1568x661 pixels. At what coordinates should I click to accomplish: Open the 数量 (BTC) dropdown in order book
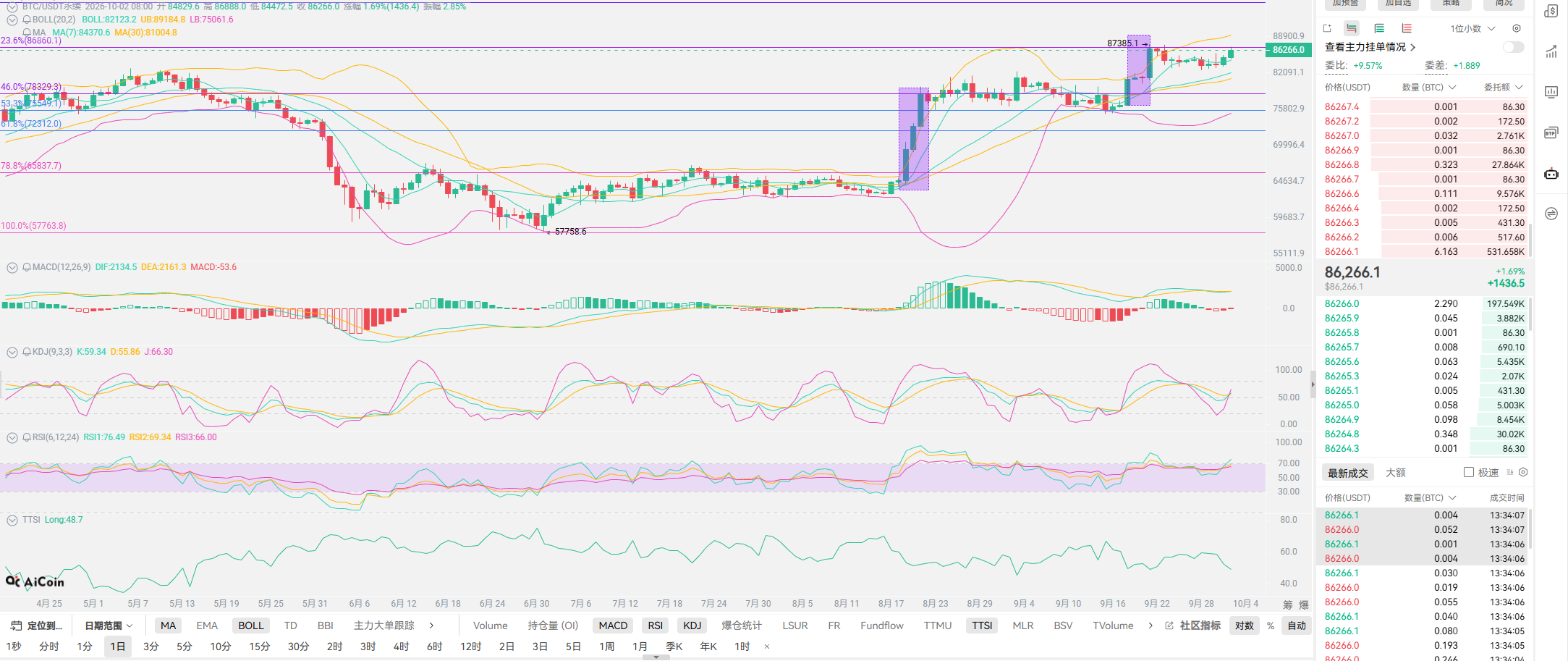(1429, 87)
